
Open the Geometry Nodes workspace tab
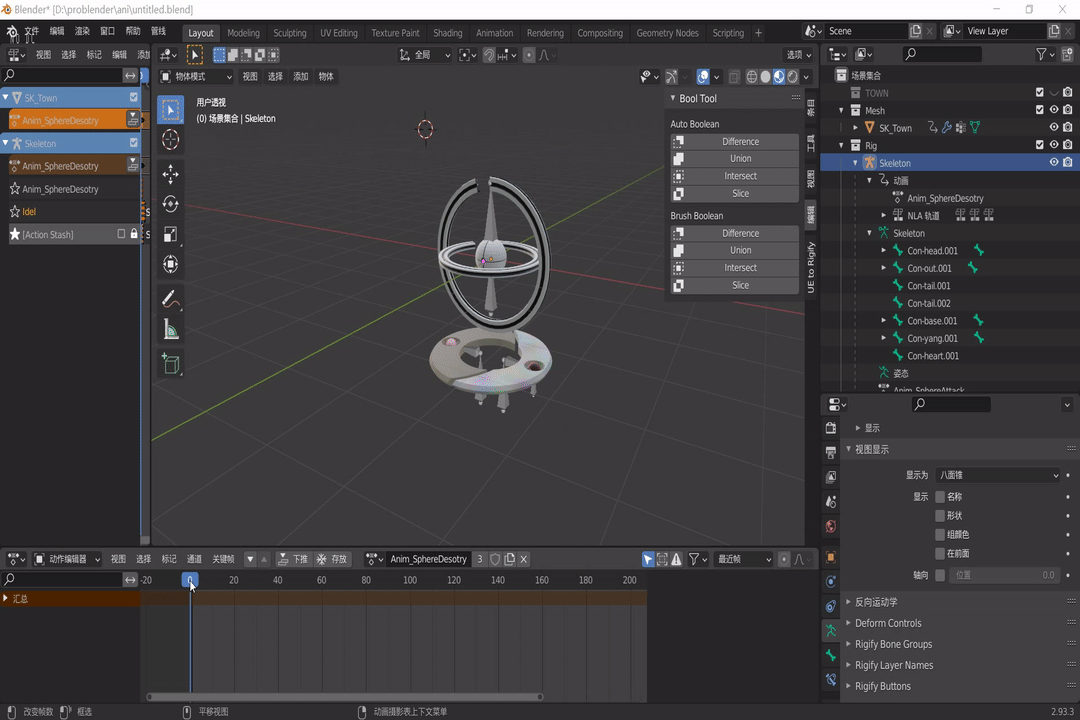click(x=667, y=32)
